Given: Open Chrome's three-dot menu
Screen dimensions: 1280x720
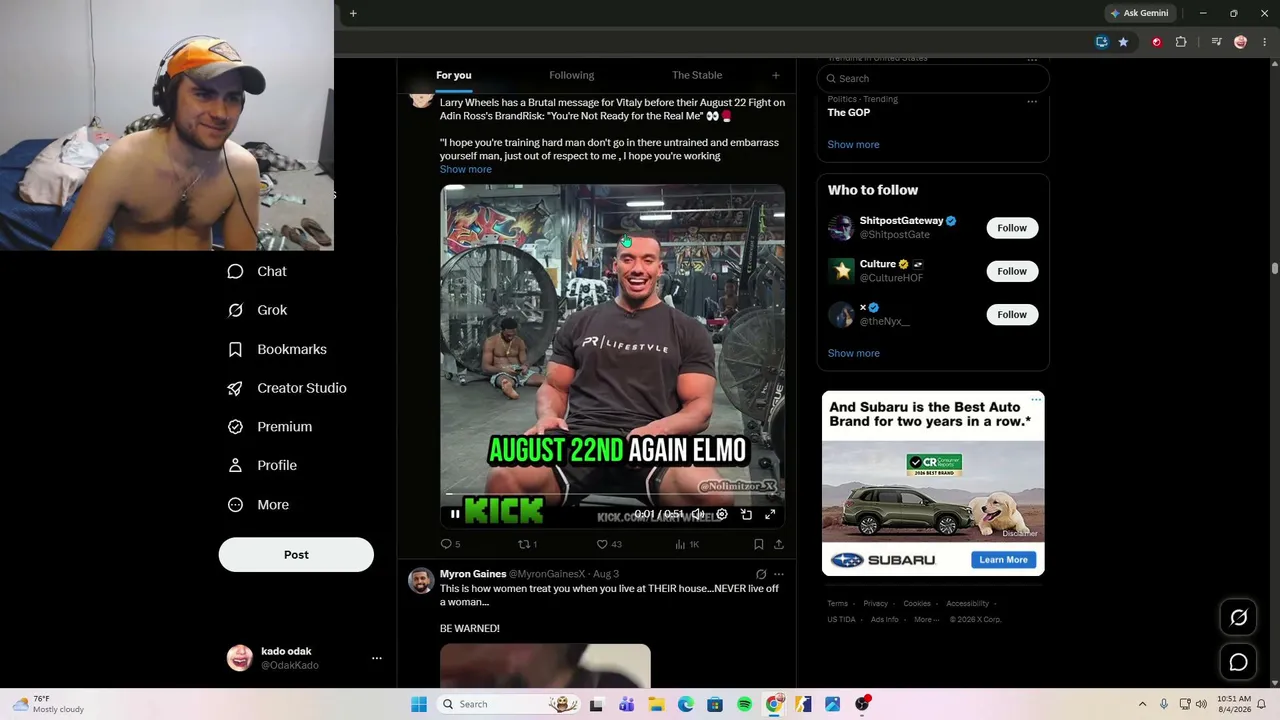Looking at the screenshot, I should pyautogui.click(x=1265, y=42).
